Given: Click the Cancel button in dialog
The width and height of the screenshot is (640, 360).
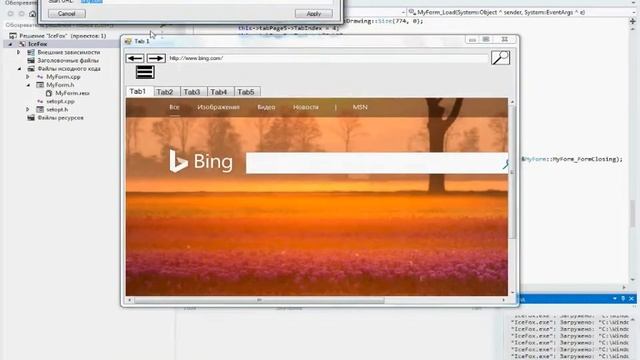Looking at the screenshot, I should tap(67, 13).
